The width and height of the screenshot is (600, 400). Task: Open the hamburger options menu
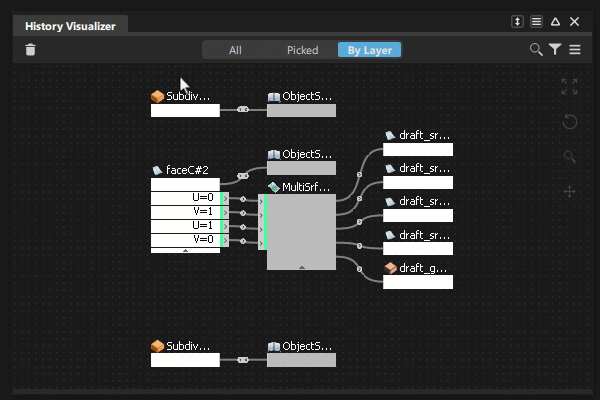click(x=575, y=50)
